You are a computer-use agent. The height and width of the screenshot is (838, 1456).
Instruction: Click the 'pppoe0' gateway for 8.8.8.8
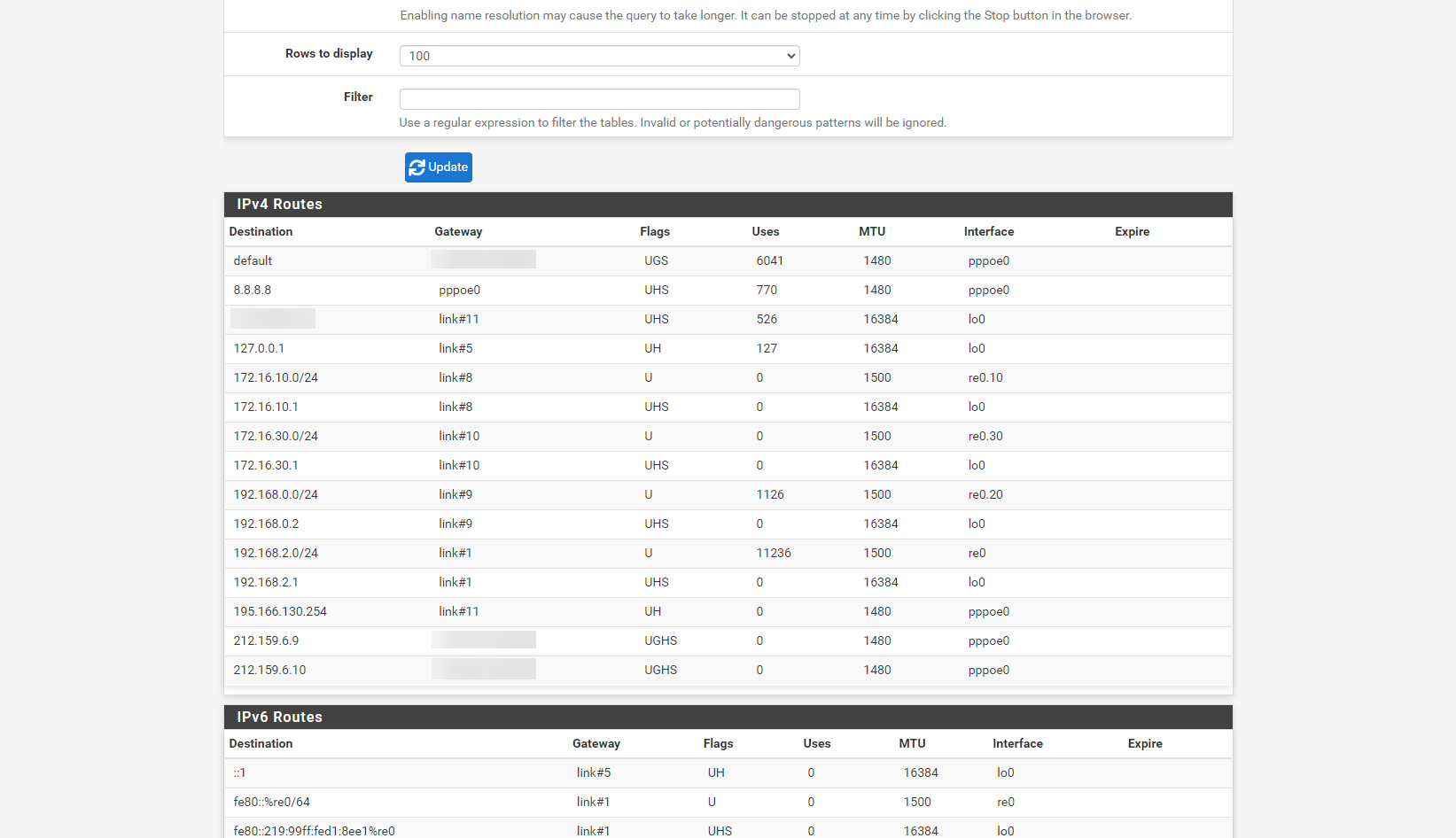pos(459,291)
